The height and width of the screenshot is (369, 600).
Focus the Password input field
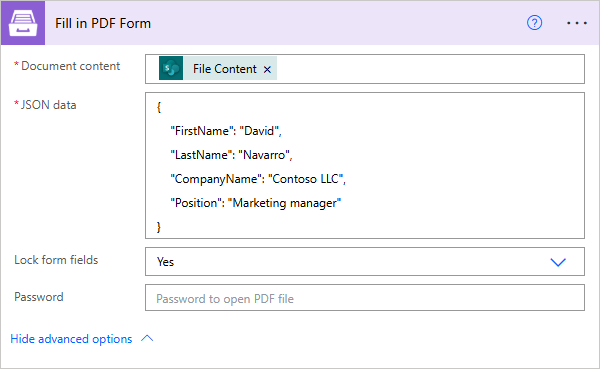365,297
